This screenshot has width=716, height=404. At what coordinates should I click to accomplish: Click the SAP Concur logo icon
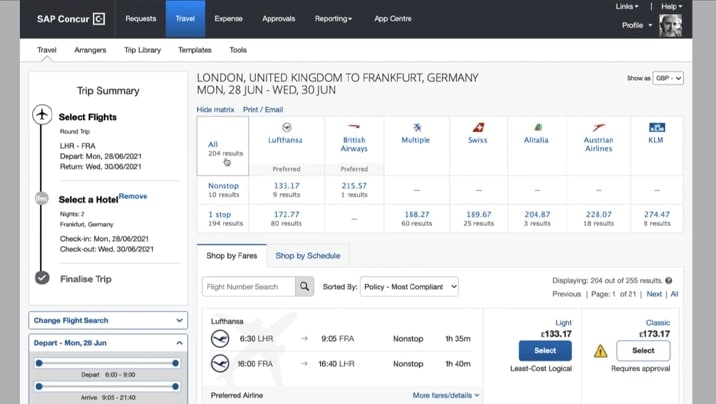(99, 19)
